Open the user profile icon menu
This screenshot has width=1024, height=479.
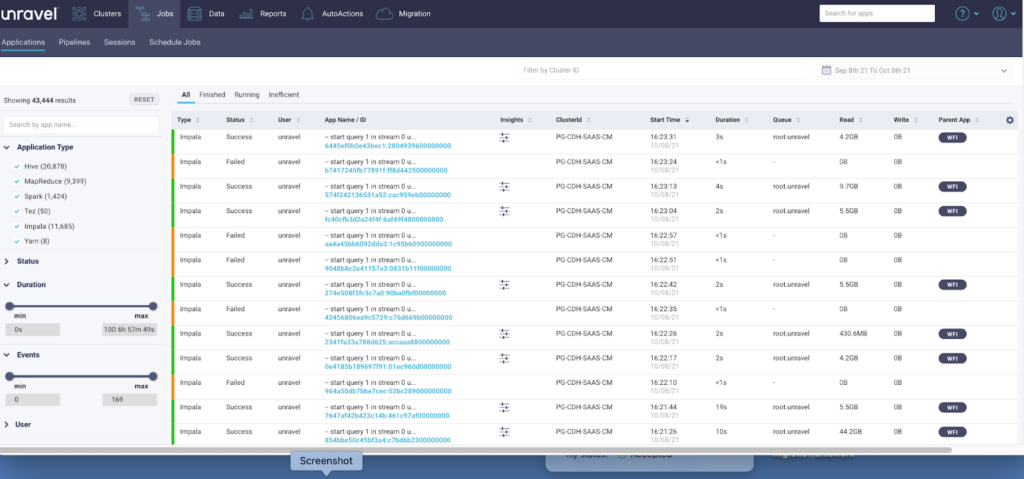pyautogui.click(x=998, y=14)
